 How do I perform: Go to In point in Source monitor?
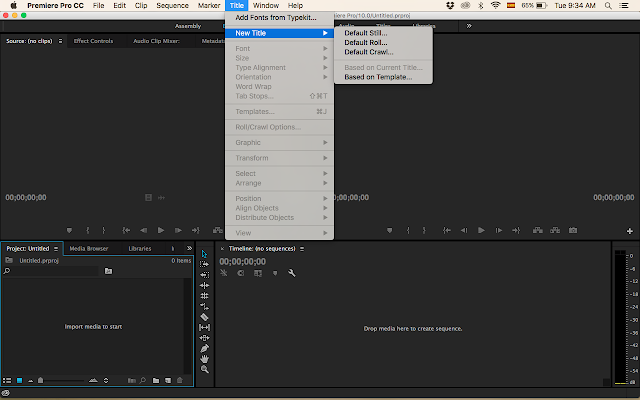coord(127,231)
